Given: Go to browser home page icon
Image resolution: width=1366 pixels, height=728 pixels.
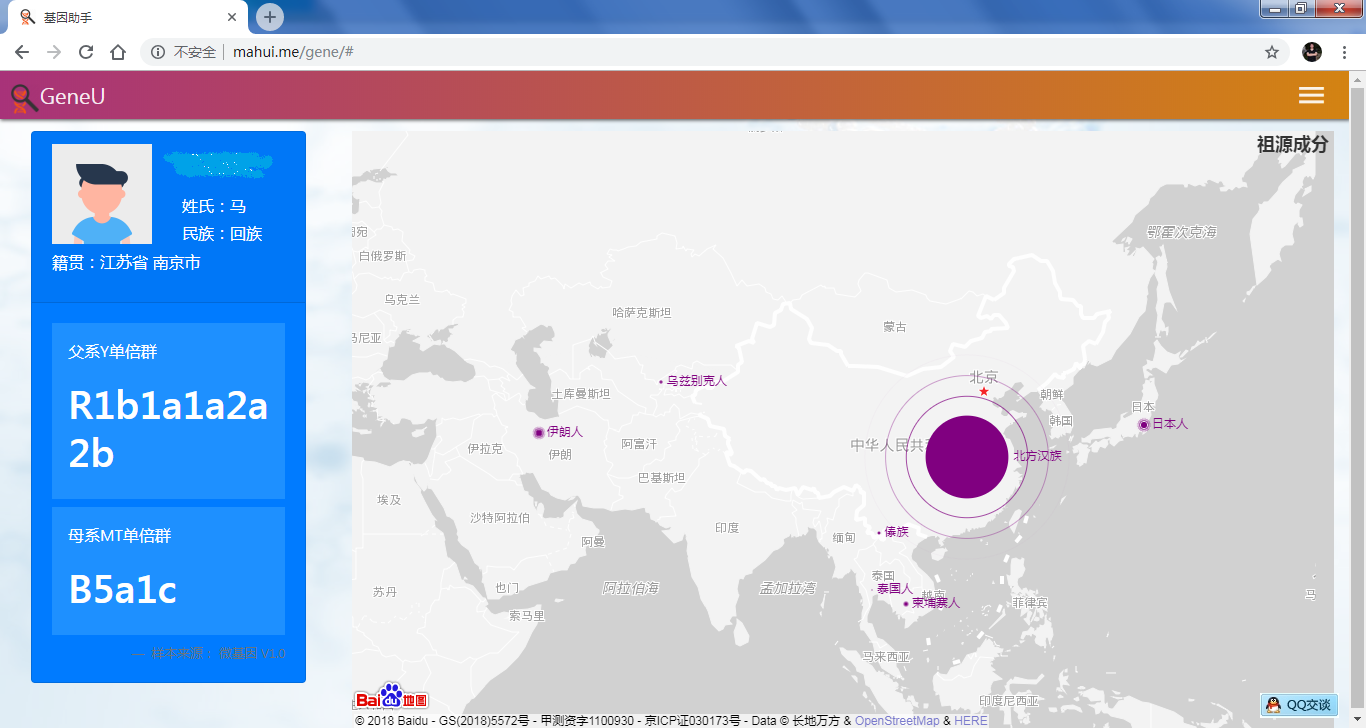Looking at the screenshot, I should click(x=118, y=52).
